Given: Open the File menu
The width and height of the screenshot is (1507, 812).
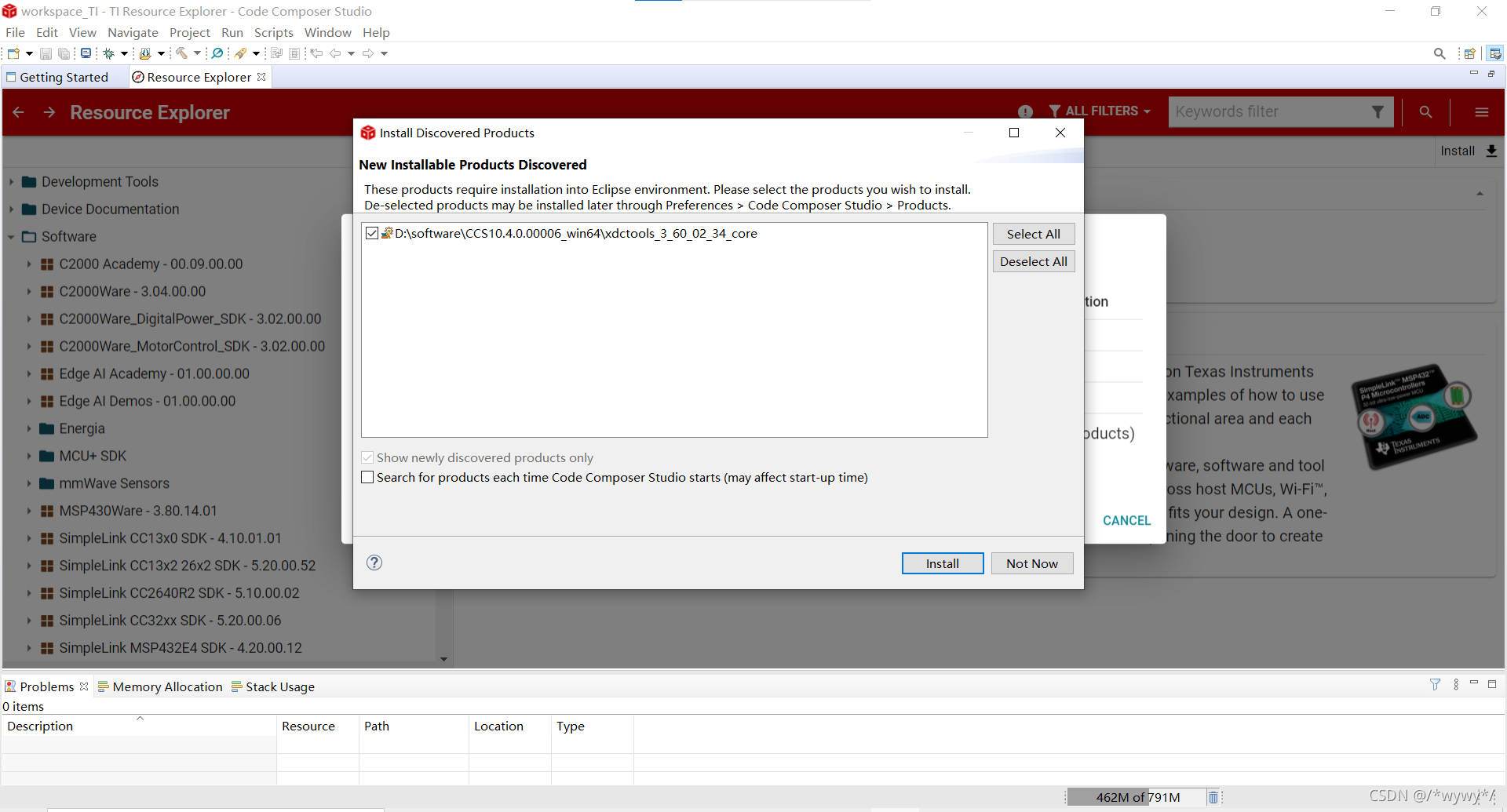Looking at the screenshot, I should point(15,32).
